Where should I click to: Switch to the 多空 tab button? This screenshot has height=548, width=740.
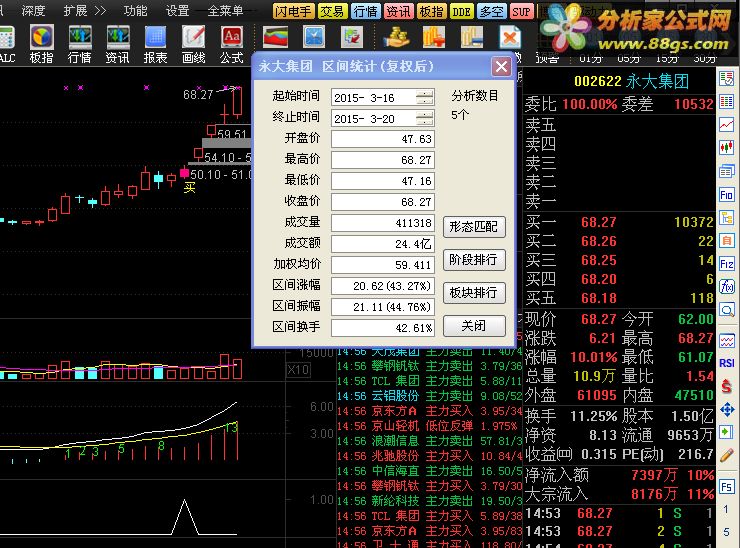491,11
